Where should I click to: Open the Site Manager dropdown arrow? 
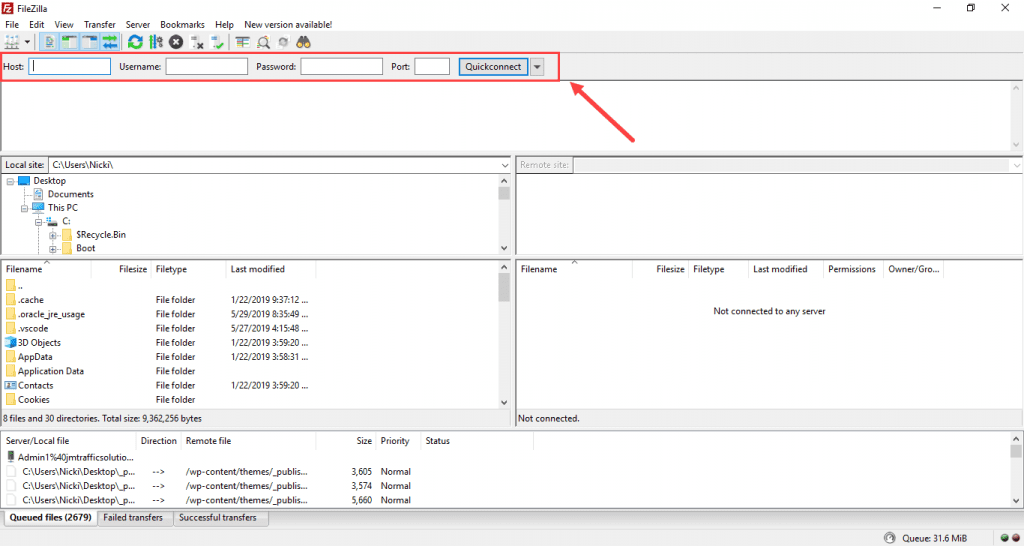click(27, 42)
